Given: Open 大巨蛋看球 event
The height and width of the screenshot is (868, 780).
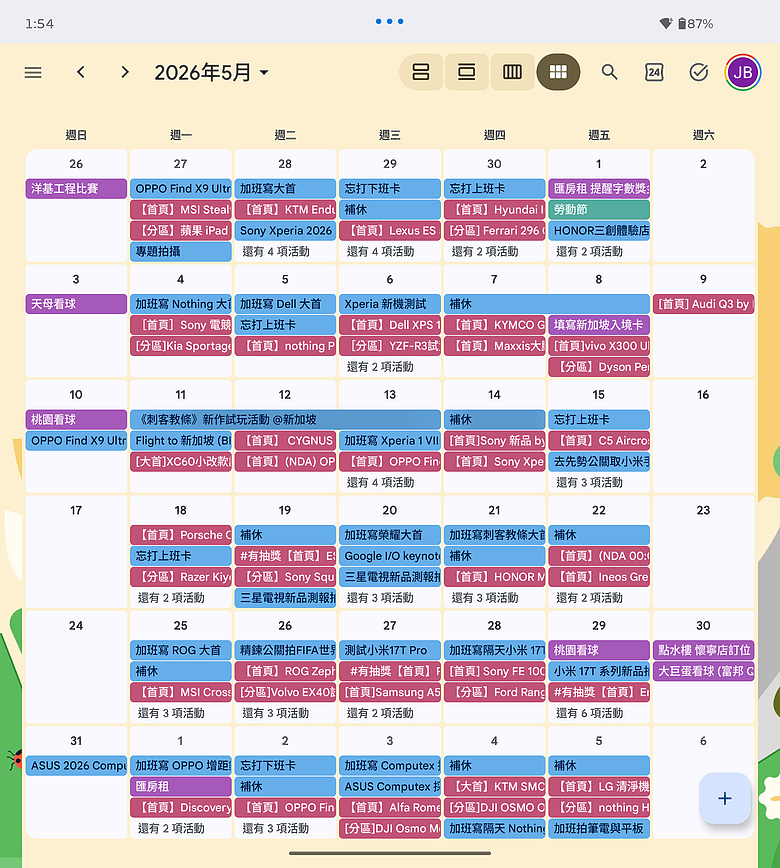Looking at the screenshot, I should [704, 671].
